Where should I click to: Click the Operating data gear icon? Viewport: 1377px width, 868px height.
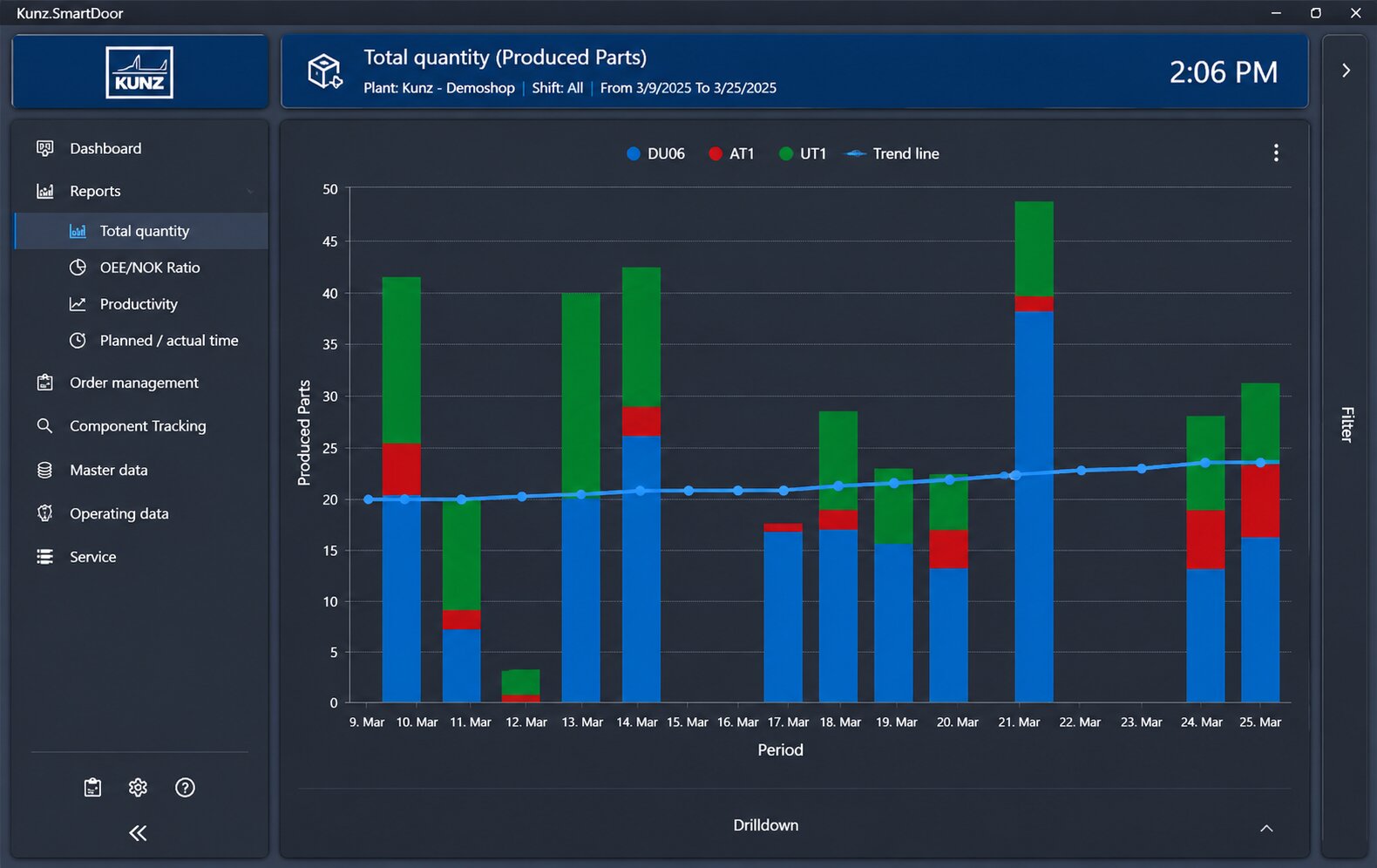tap(45, 513)
